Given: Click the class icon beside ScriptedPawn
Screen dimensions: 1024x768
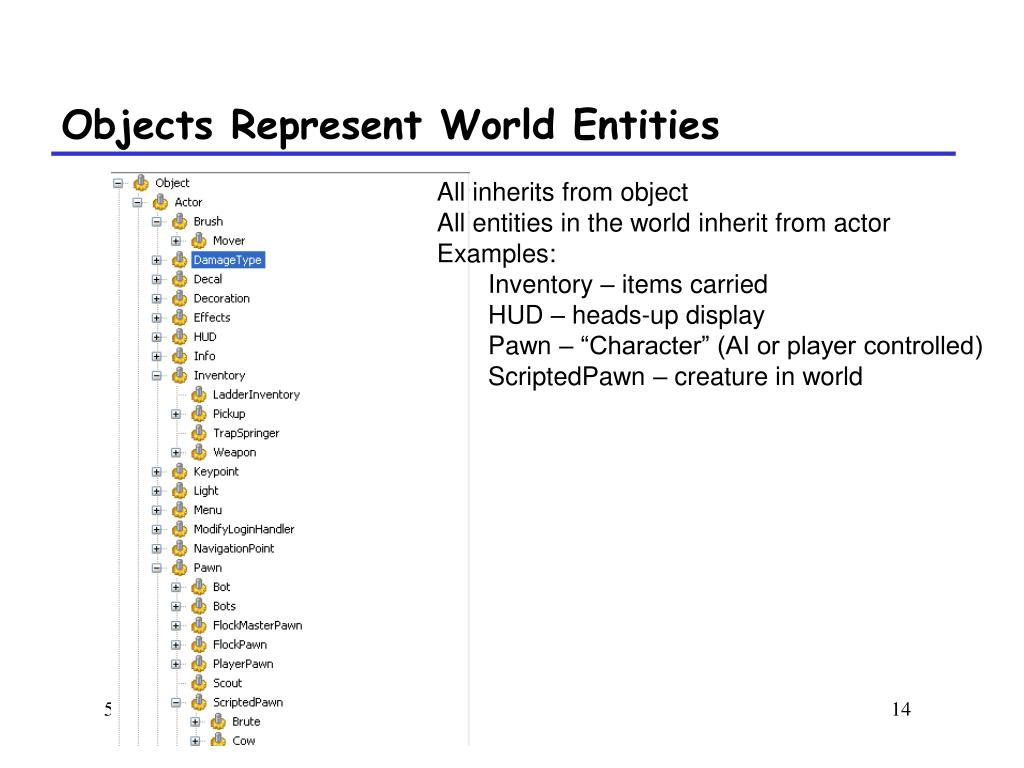Looking at the screenshot, I should [199, 703].
